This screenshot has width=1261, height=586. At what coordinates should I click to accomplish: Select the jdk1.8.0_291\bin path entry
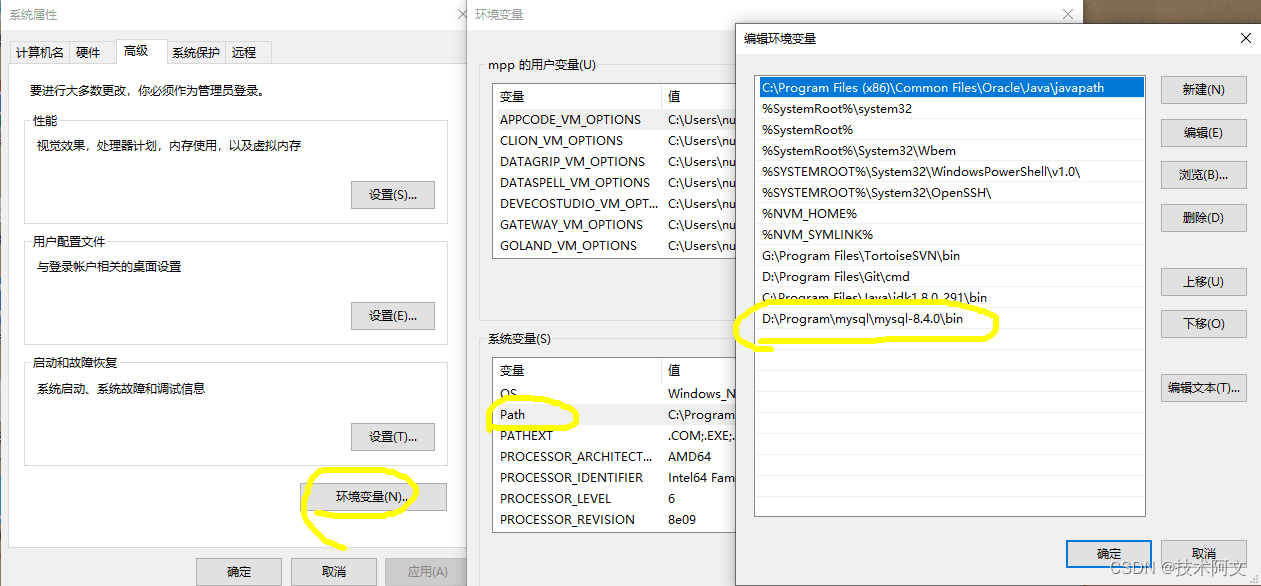pos(950,298)
